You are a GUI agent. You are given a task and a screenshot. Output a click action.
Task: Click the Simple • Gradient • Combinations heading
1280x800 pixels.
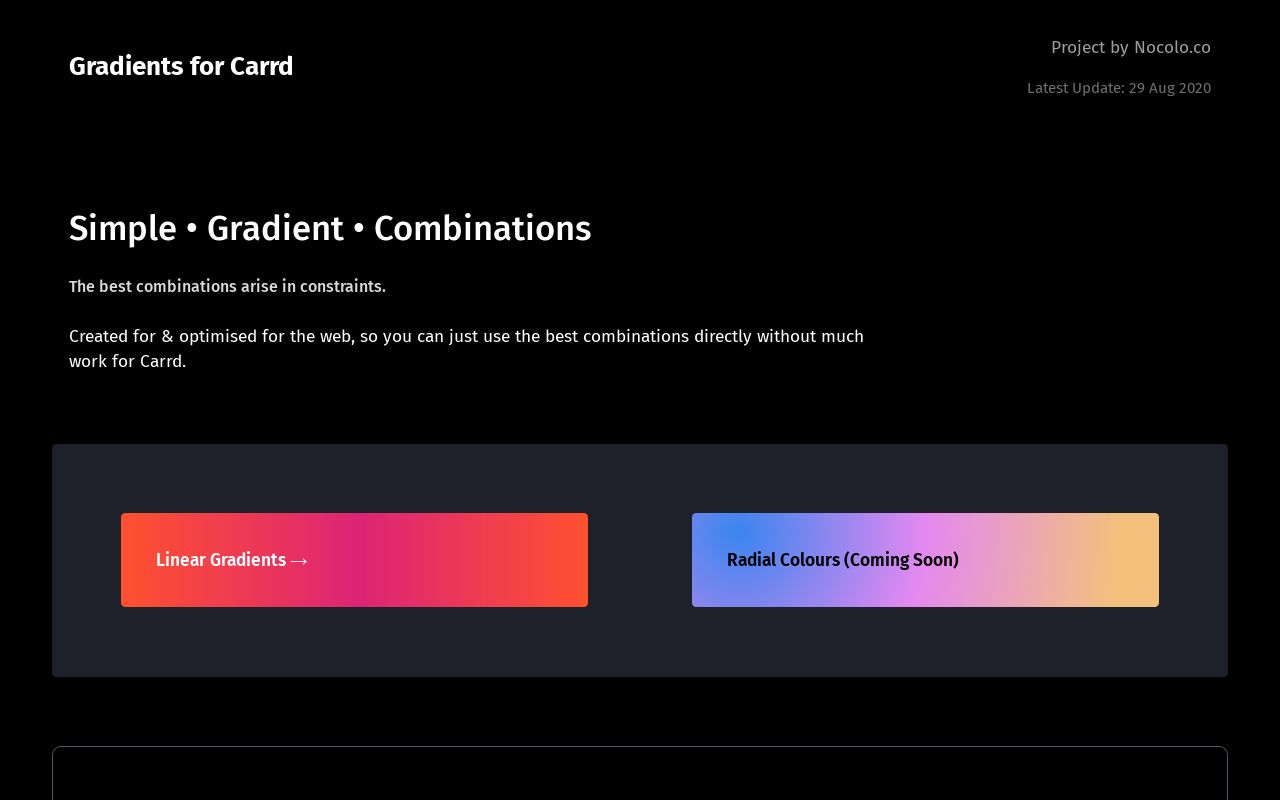[330, 228]
